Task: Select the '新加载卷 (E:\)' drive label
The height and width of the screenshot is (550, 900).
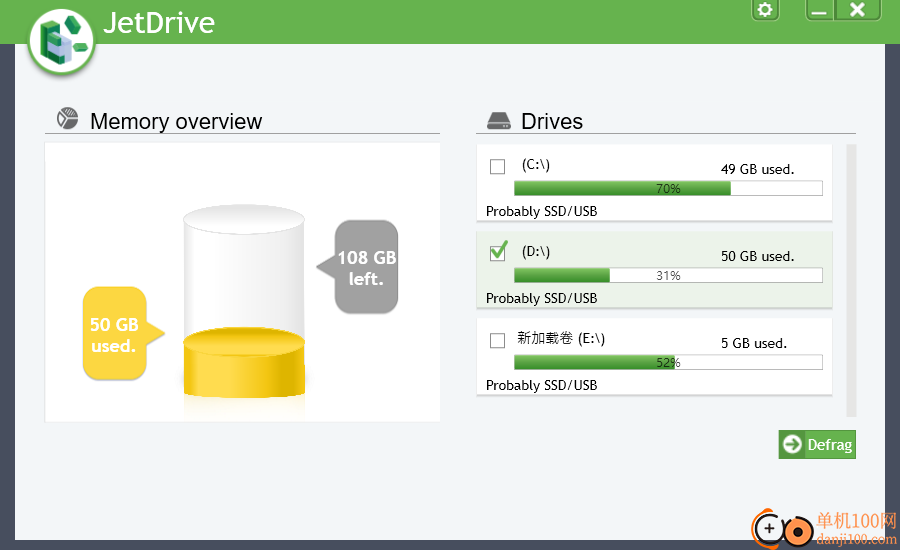Action: click(561, 338)
